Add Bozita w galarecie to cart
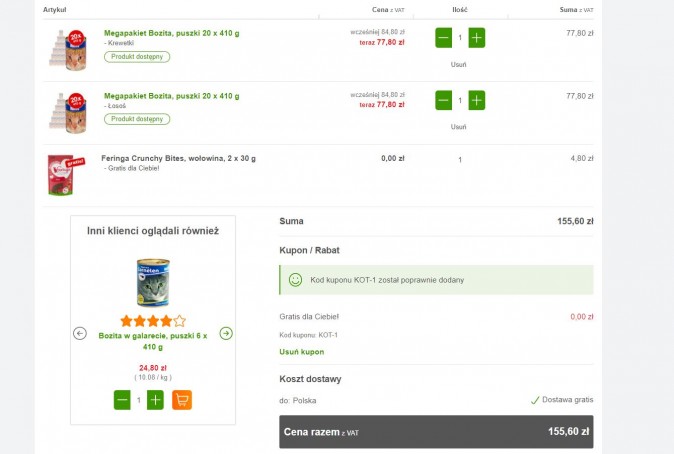The width and height of the screenshot is (674, 454). (x=182, y=400)
